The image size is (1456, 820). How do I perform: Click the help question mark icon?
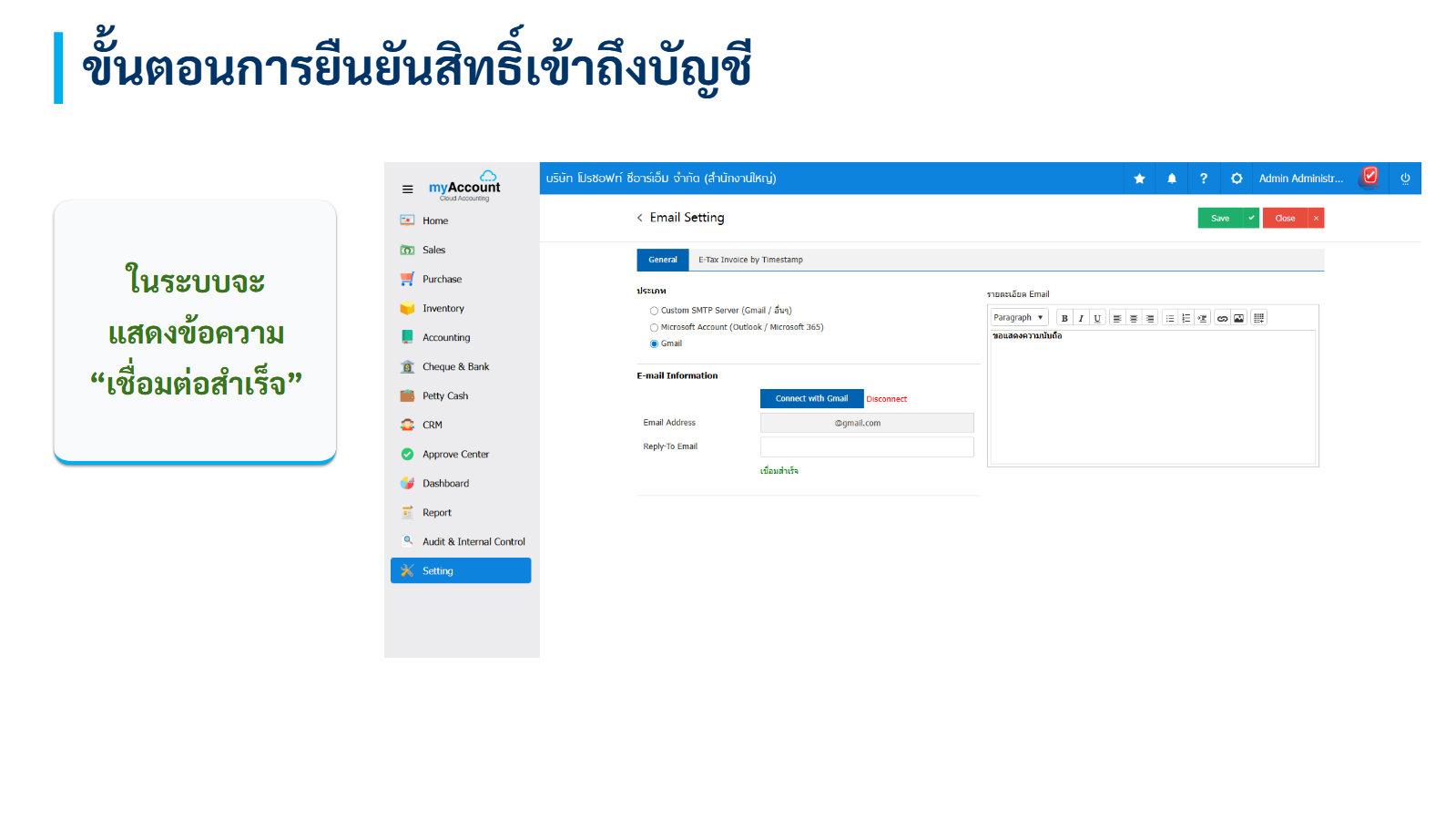[1204, 179]
